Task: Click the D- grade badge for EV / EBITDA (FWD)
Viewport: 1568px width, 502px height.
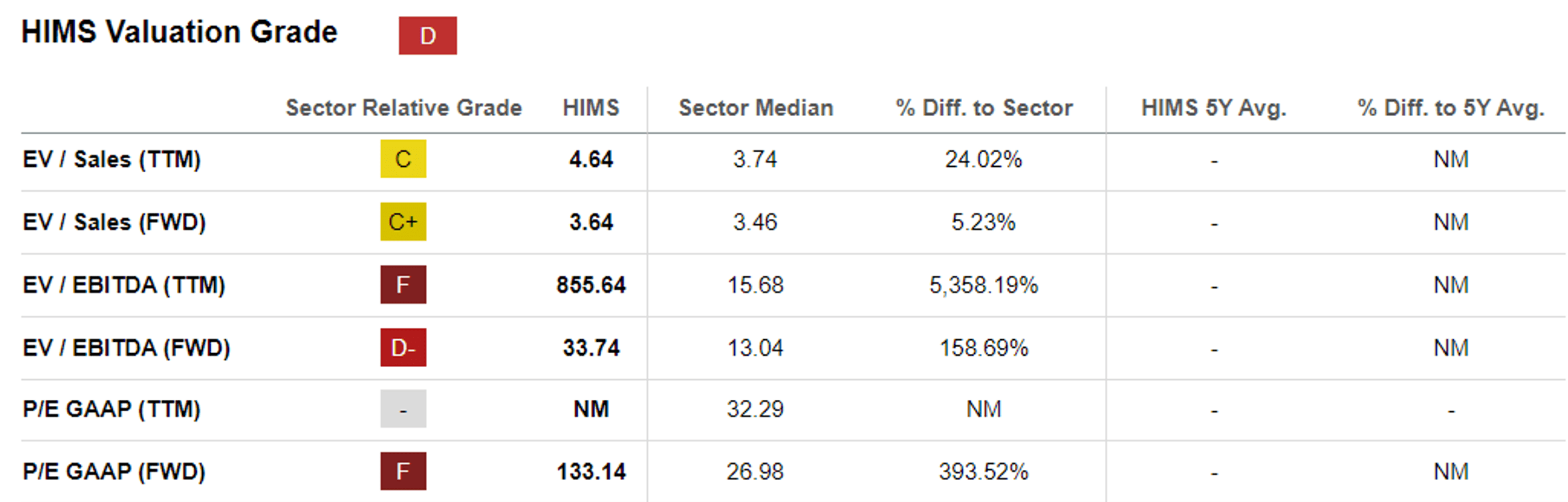Action: click(403, 348)
